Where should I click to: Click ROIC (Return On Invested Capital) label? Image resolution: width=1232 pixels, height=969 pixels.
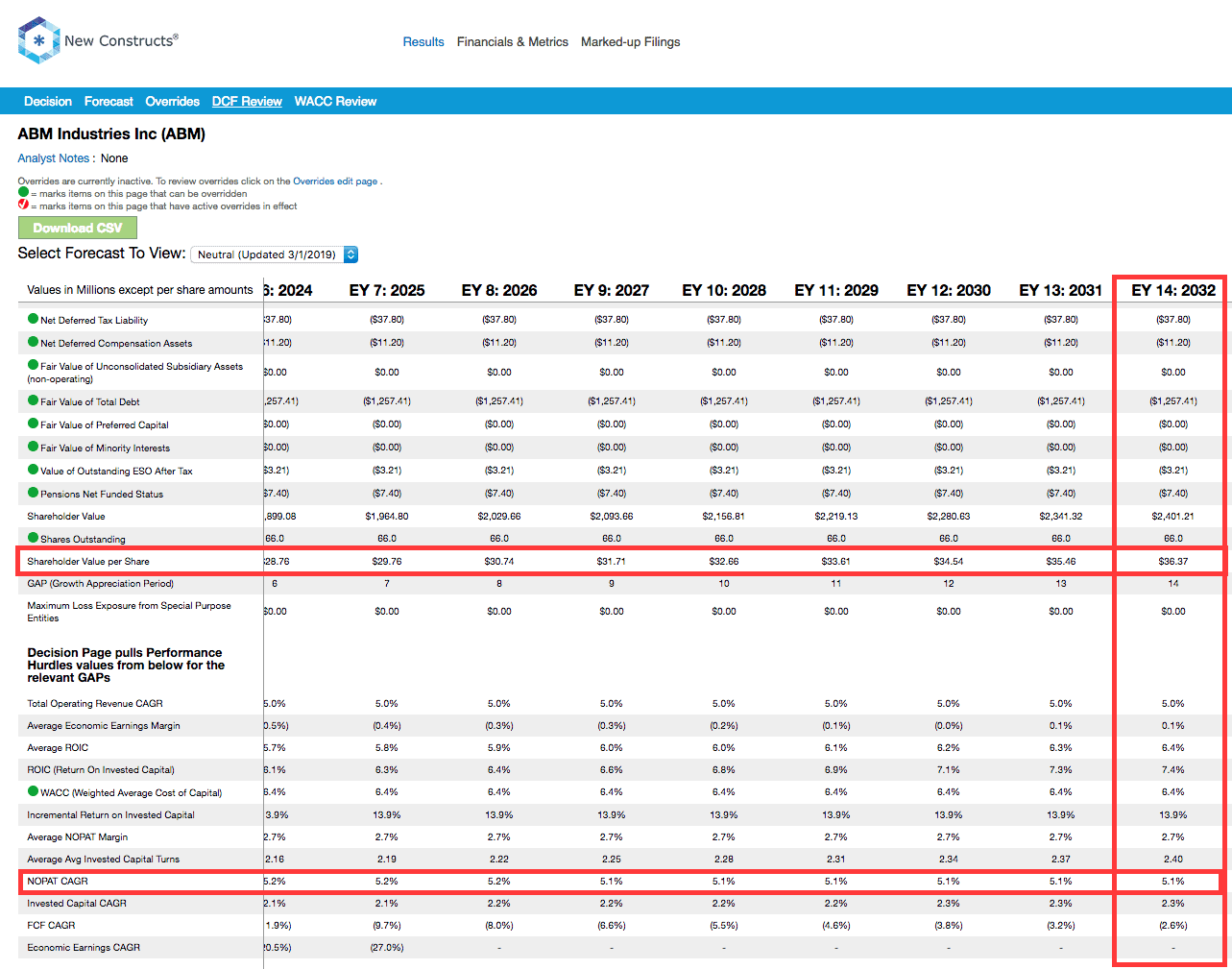(101, 770)
